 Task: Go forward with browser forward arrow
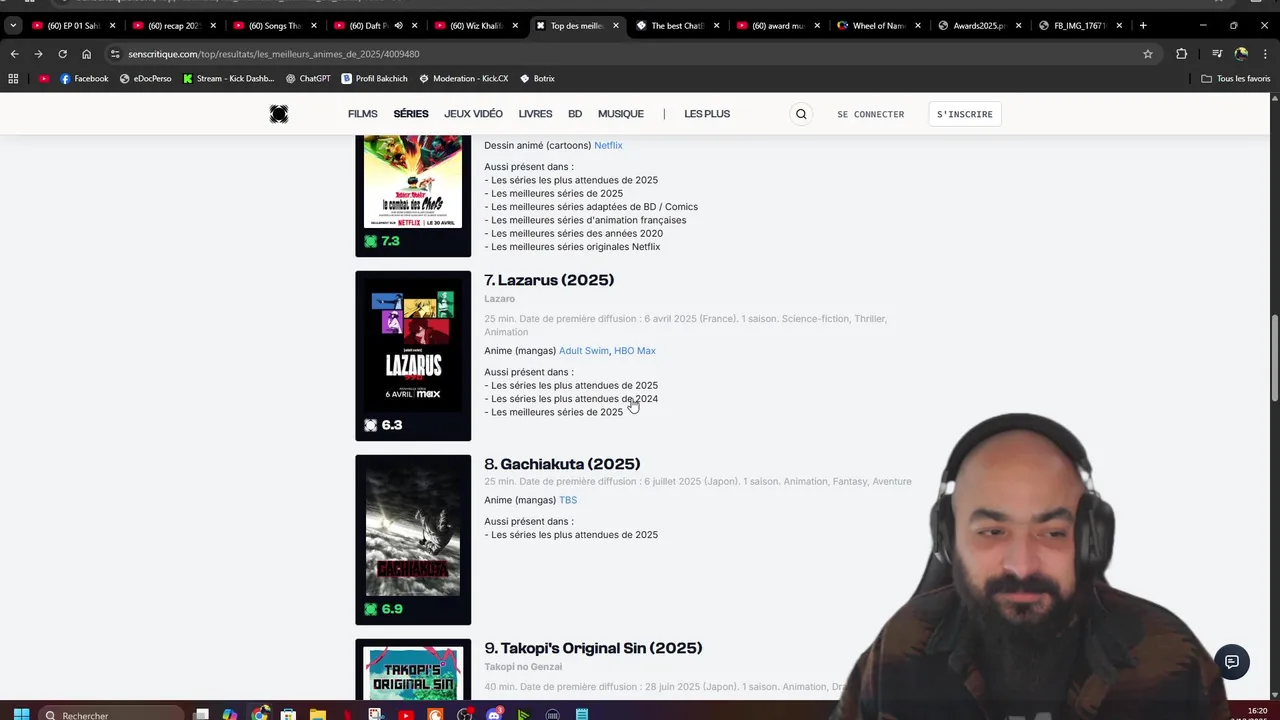point(38,54)
